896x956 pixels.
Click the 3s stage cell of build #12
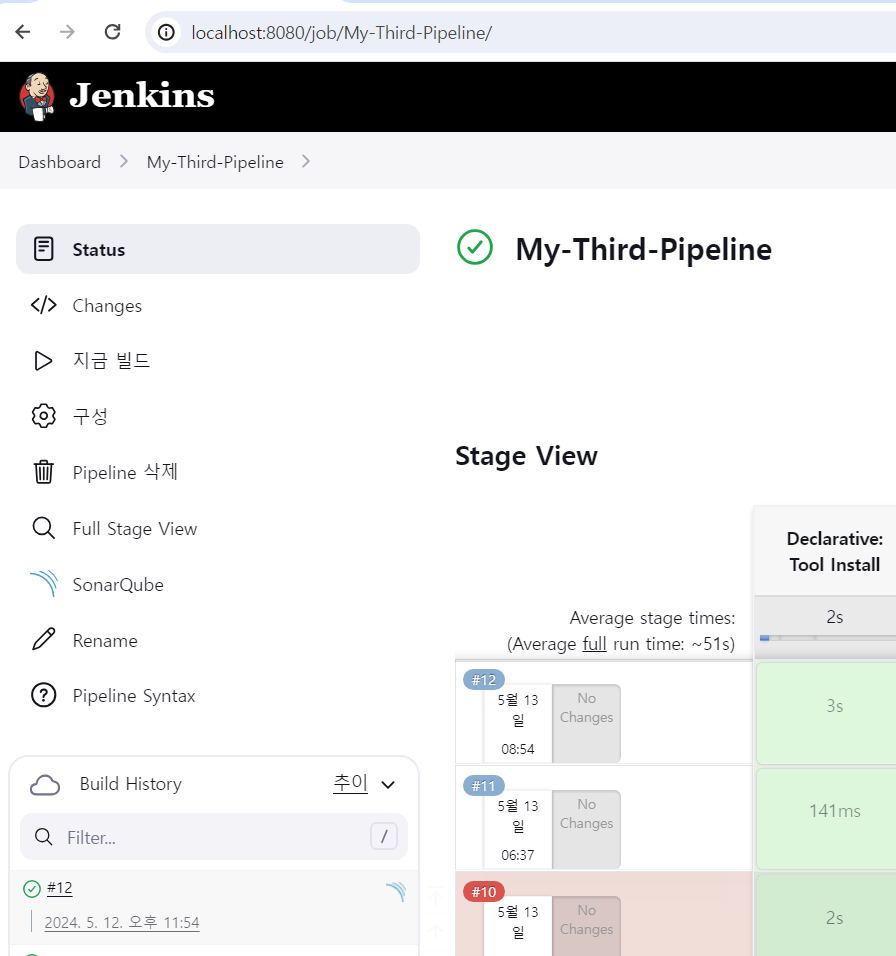827,713
